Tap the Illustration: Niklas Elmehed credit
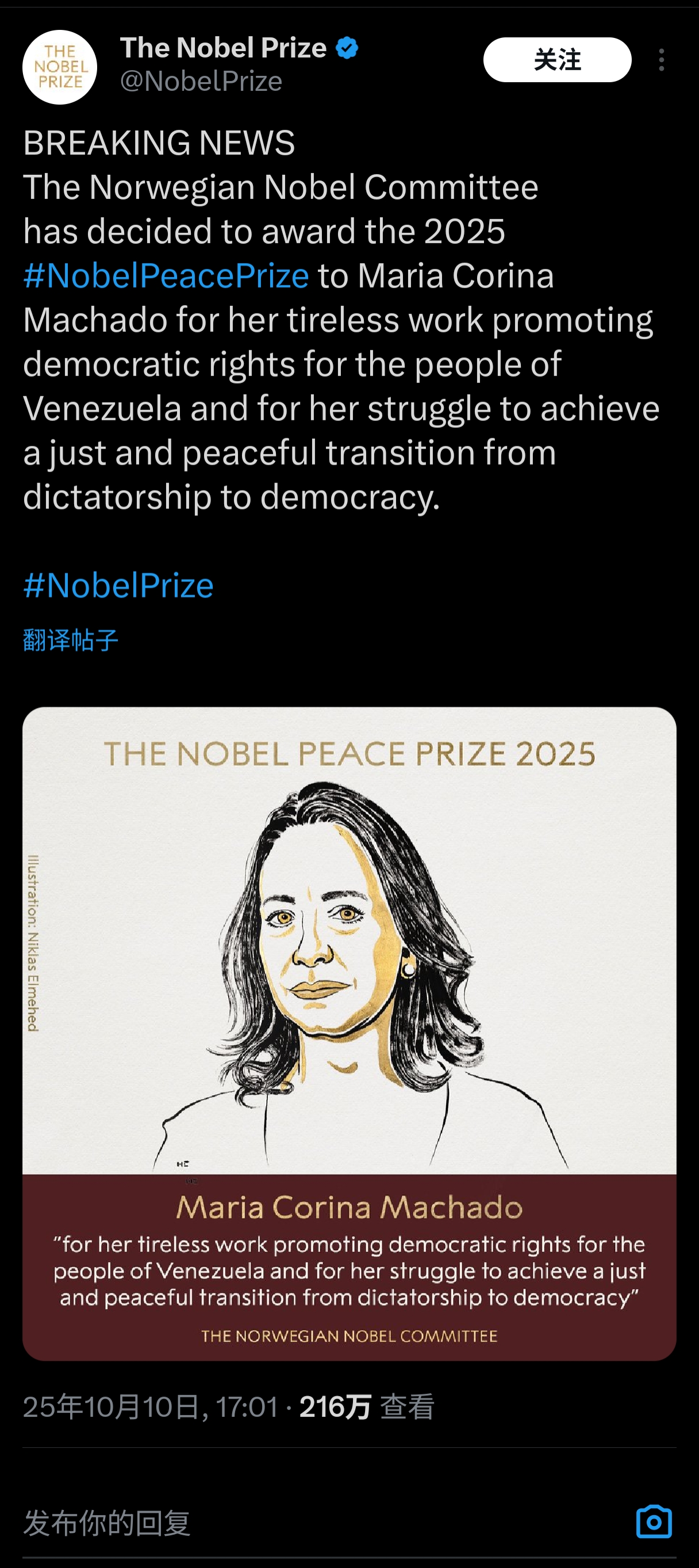699x1568 pixels. (x=33, y=943)
